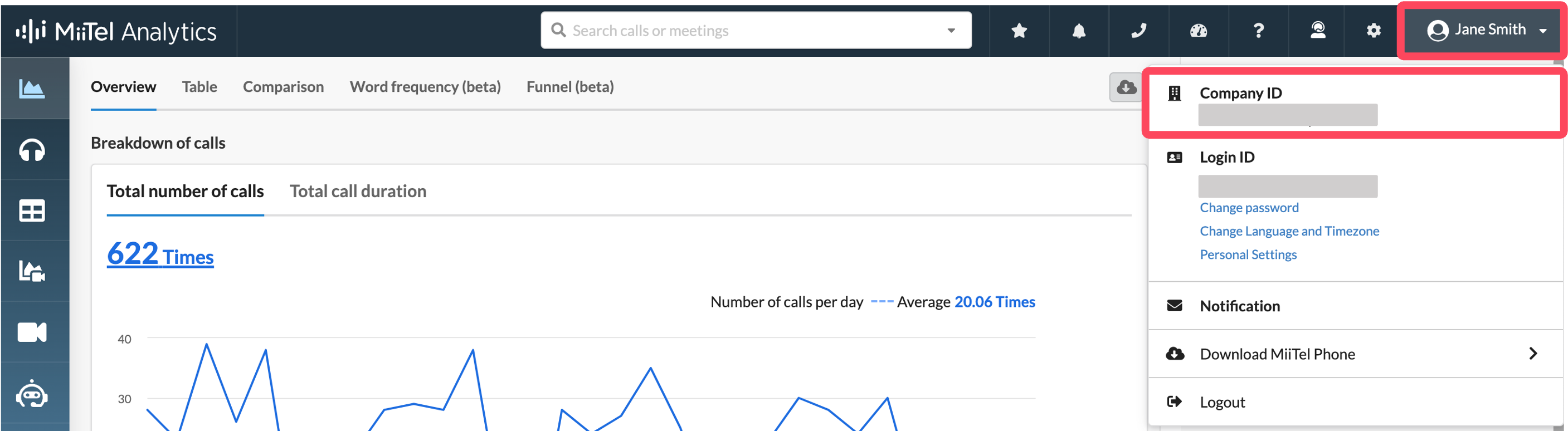The height and width of the screenshot is (431, 1568).
Task: Click the building icon beside Company ID
Action: [1174, 93]
